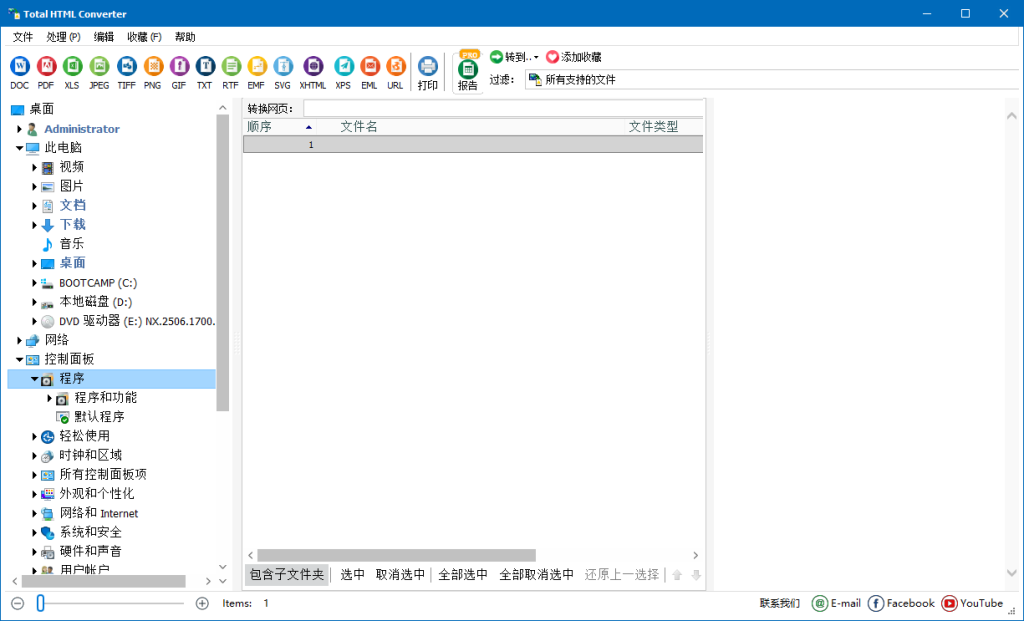The image size is (1024, 621).
Task: Expand the Administrator tree node
Action: click(20, 129)
